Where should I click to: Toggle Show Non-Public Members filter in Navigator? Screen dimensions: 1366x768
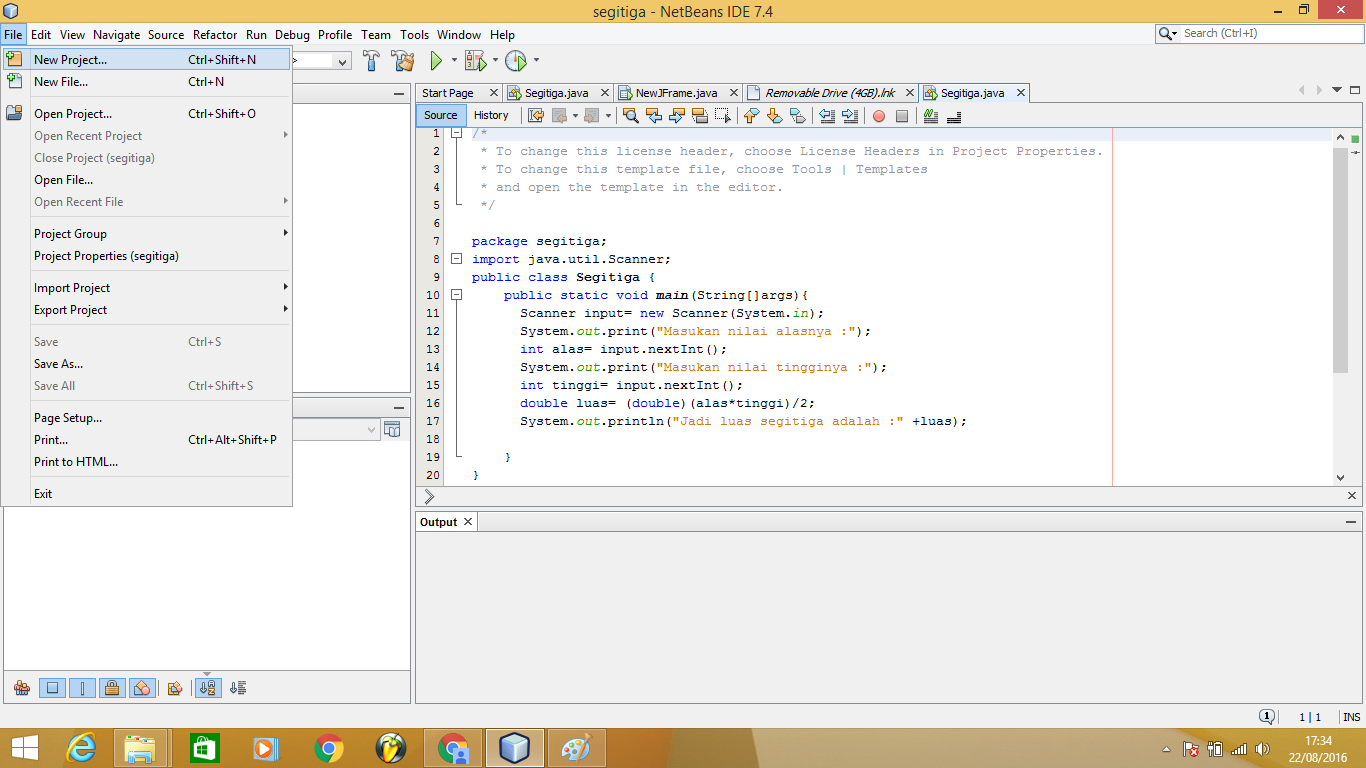[112, 688]
